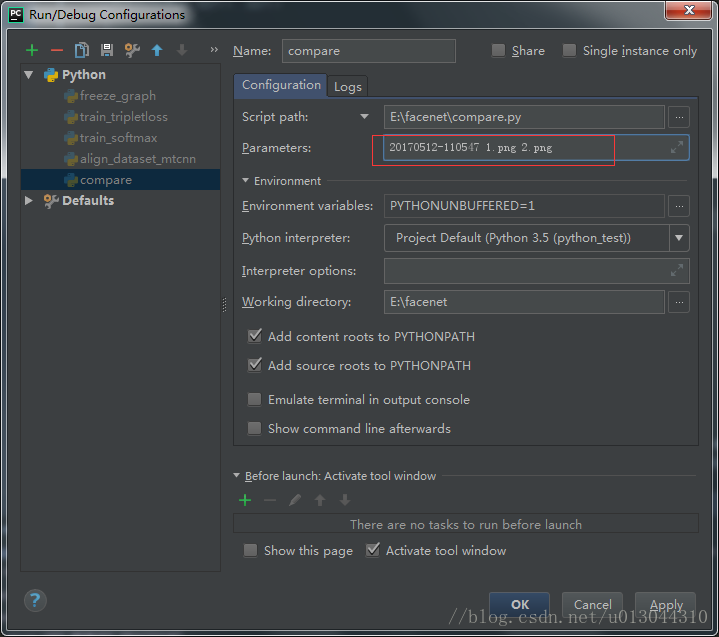
Task: Open the Script path type dropdown arrow
Action: [364, 116]
